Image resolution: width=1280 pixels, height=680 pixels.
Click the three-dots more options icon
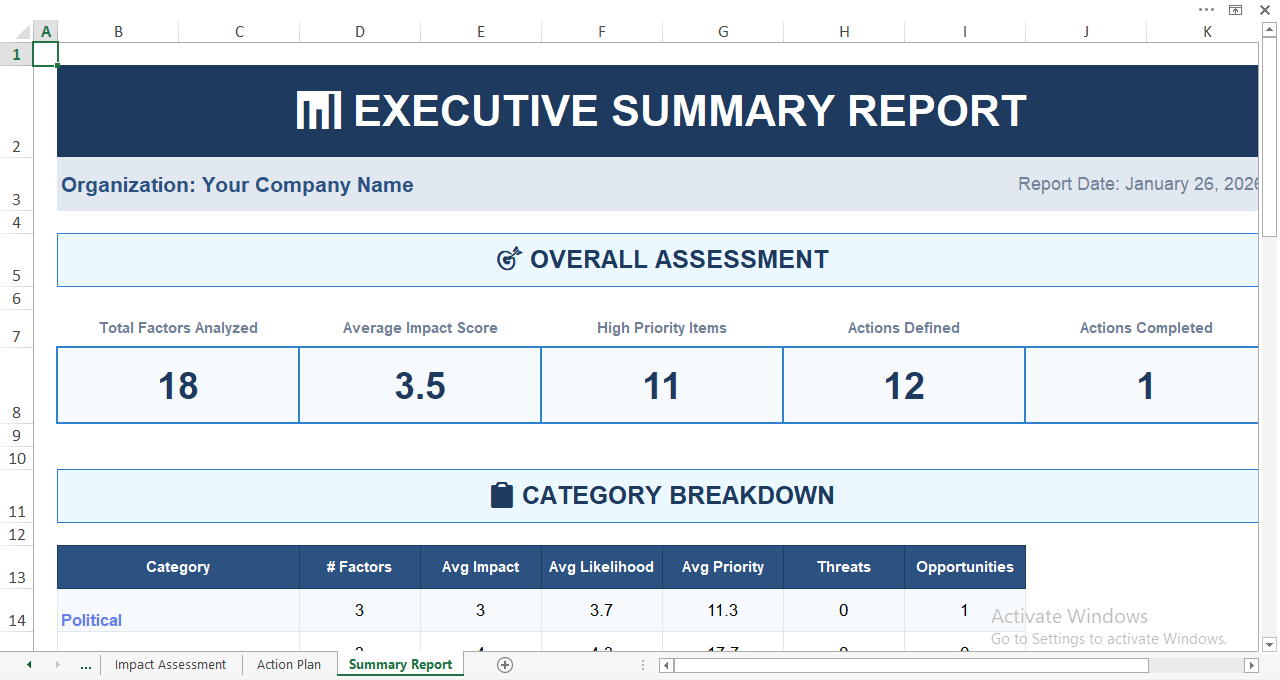pos(1207,10)
